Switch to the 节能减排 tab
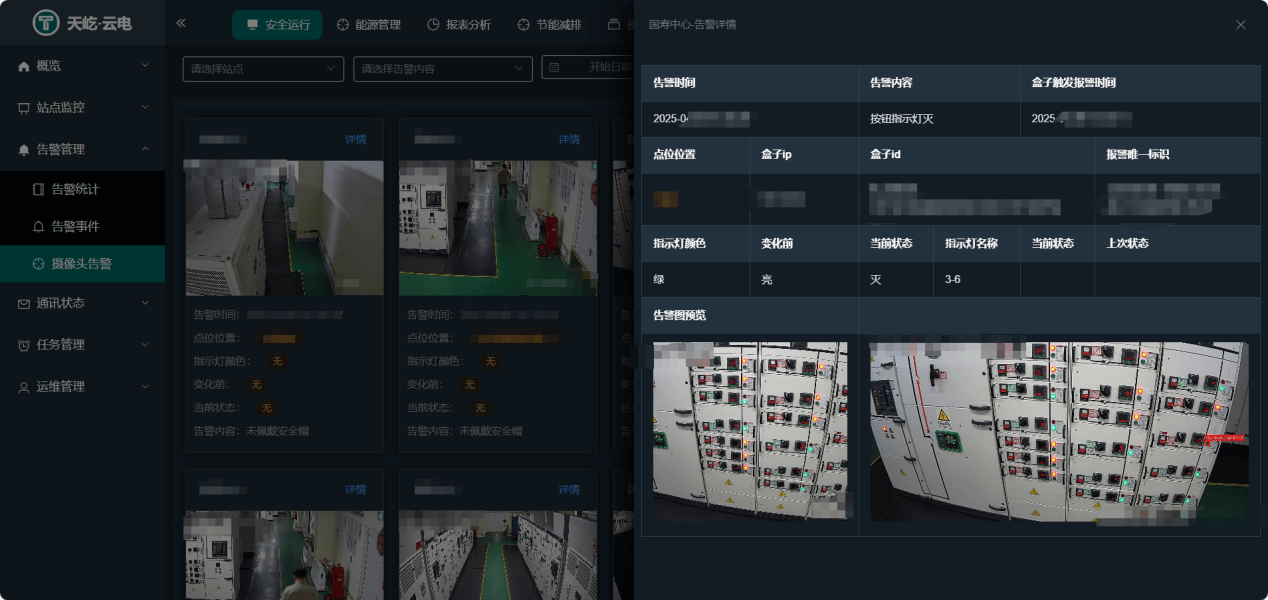The height and width of the screenshot is (600, 1268). coord(549,25)
